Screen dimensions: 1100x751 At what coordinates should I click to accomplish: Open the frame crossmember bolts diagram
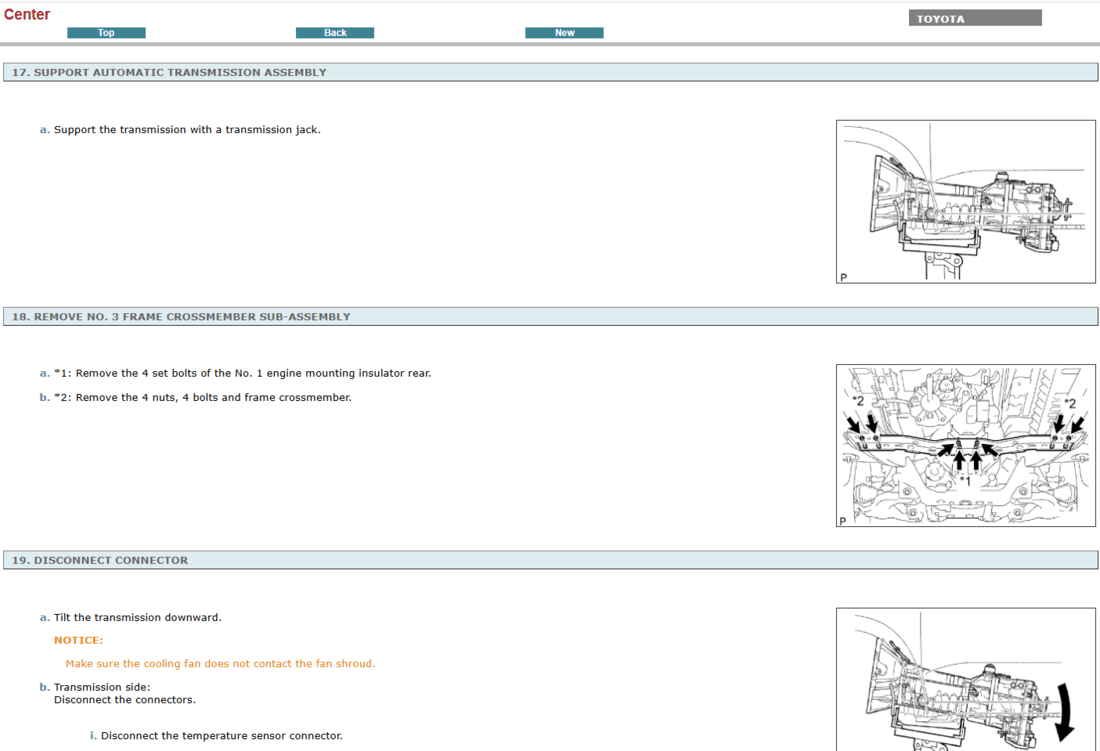point(965,445)
